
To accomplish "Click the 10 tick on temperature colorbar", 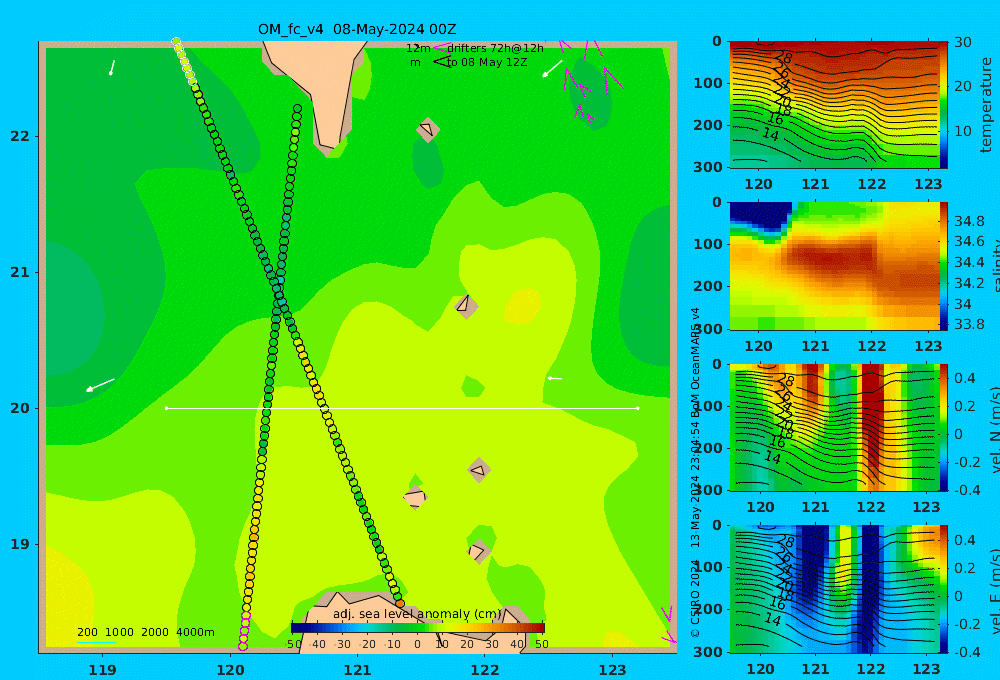I will (963, 131).
